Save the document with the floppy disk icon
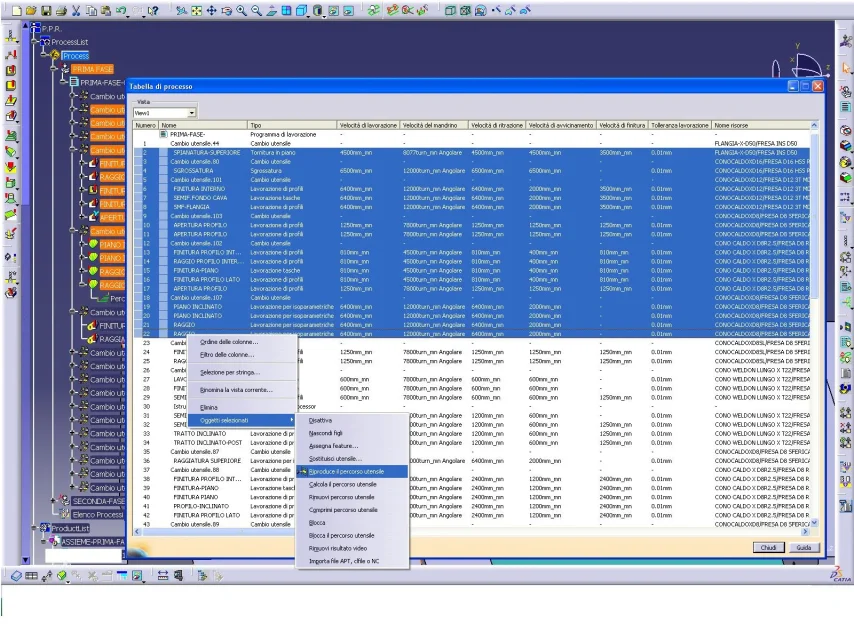Viewport: 854px width, 640px height. click(x=46, y=10)
